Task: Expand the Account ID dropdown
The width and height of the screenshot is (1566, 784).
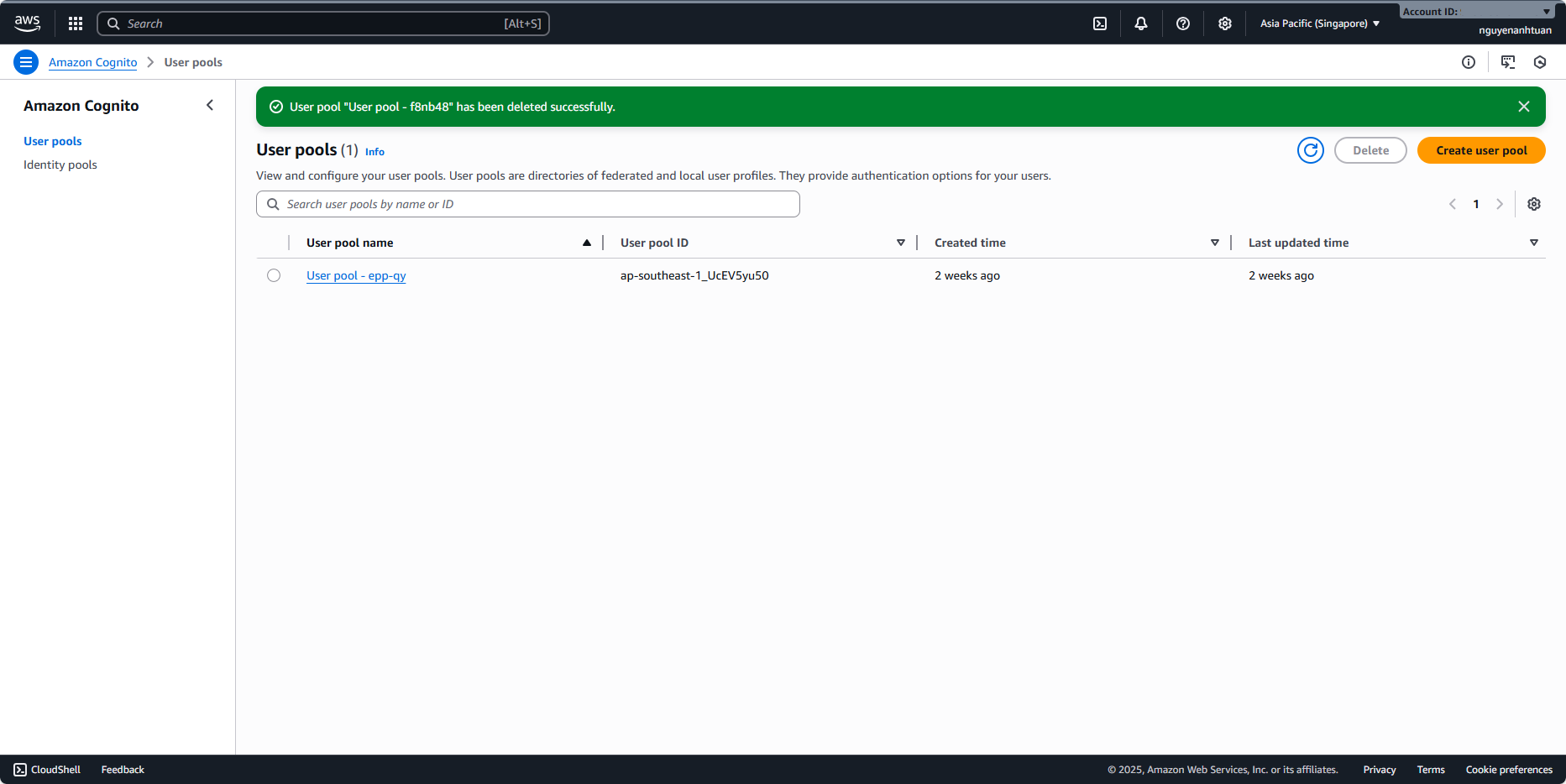Action: [1476, 11]
